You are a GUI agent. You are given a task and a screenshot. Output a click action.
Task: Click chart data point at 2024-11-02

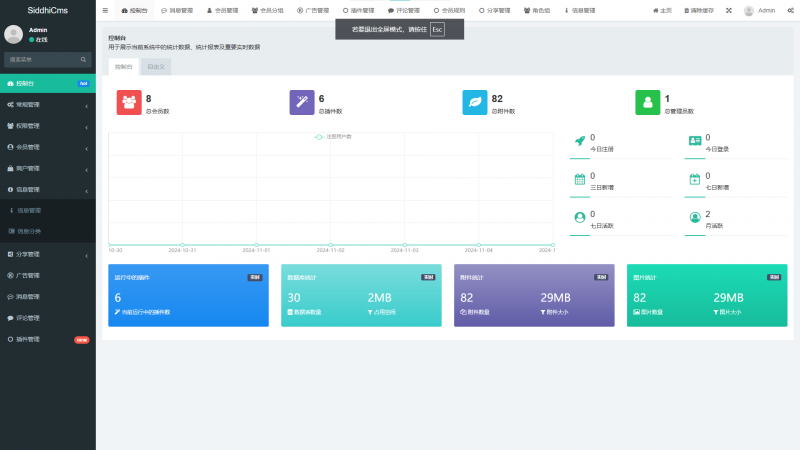[331, 245]
